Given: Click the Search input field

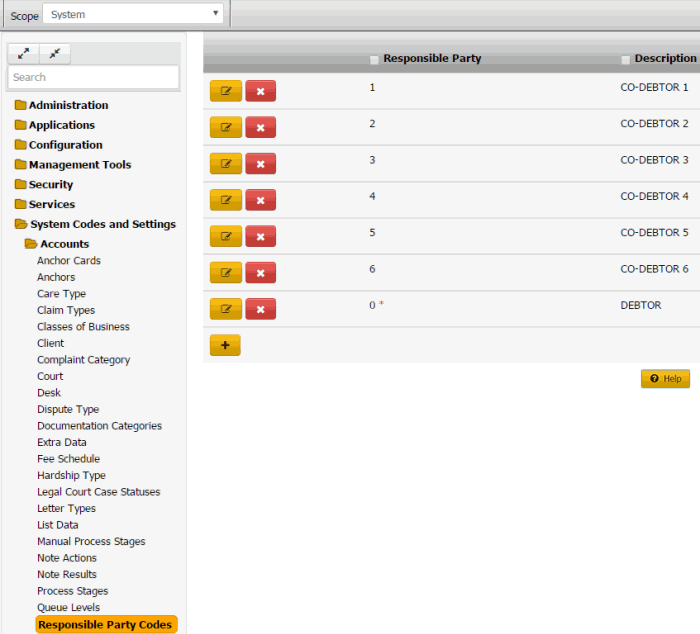Looking at the screenshot, I should coord(93,77).
